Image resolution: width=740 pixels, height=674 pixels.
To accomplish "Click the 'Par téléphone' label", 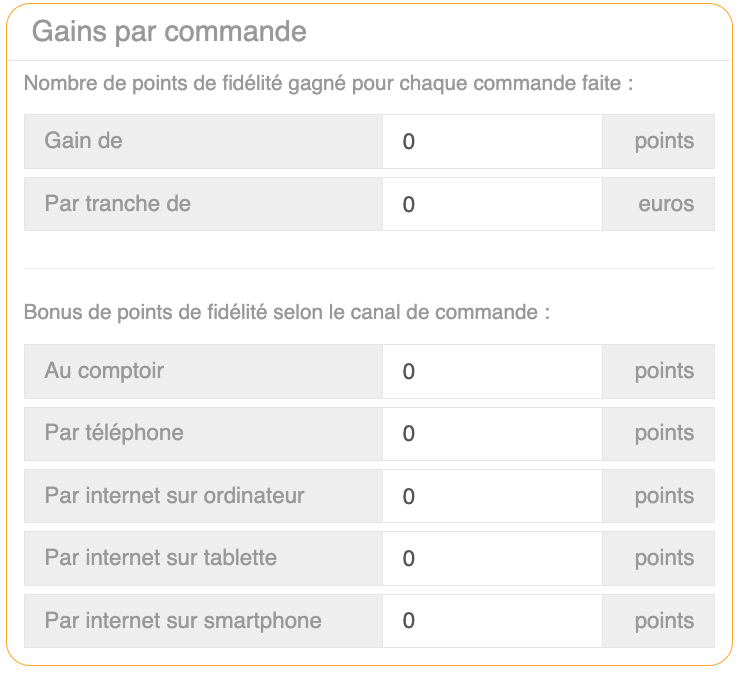I will coord(114,434).
